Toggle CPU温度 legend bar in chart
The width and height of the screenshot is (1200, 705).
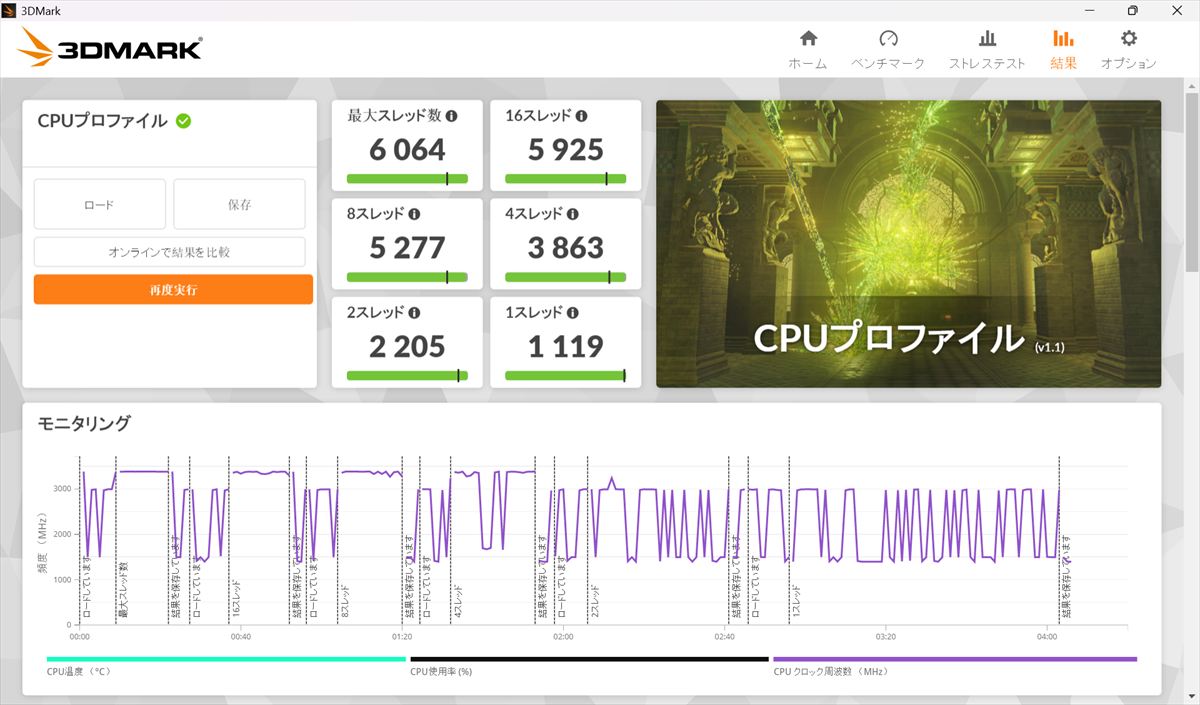(226, 659)
